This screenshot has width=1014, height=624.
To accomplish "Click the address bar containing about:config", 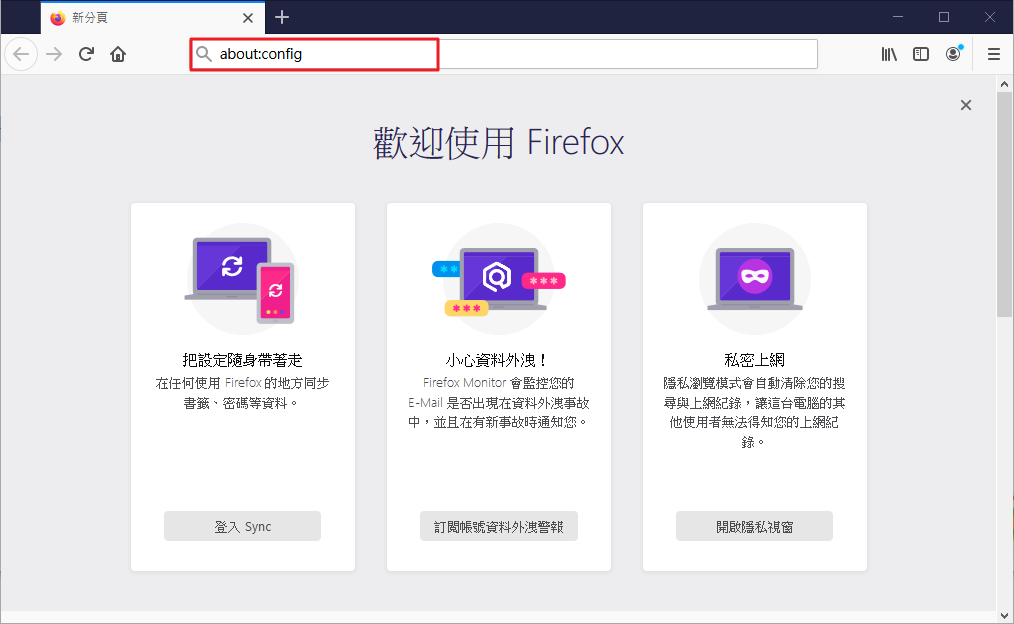I will coord(504,54).
